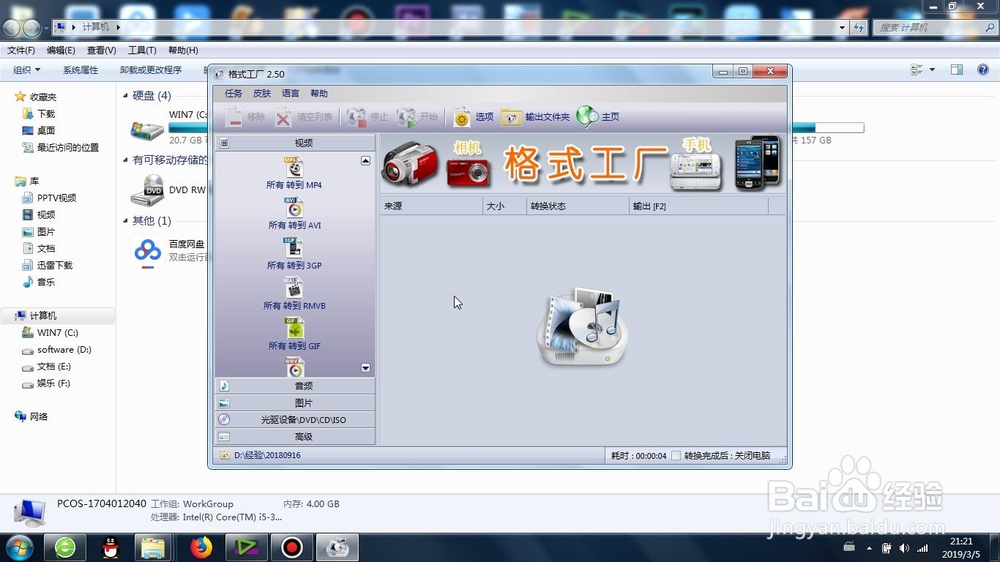Click the Output [F2] column header
The image size is (1000, 562).
coord(699,206)
